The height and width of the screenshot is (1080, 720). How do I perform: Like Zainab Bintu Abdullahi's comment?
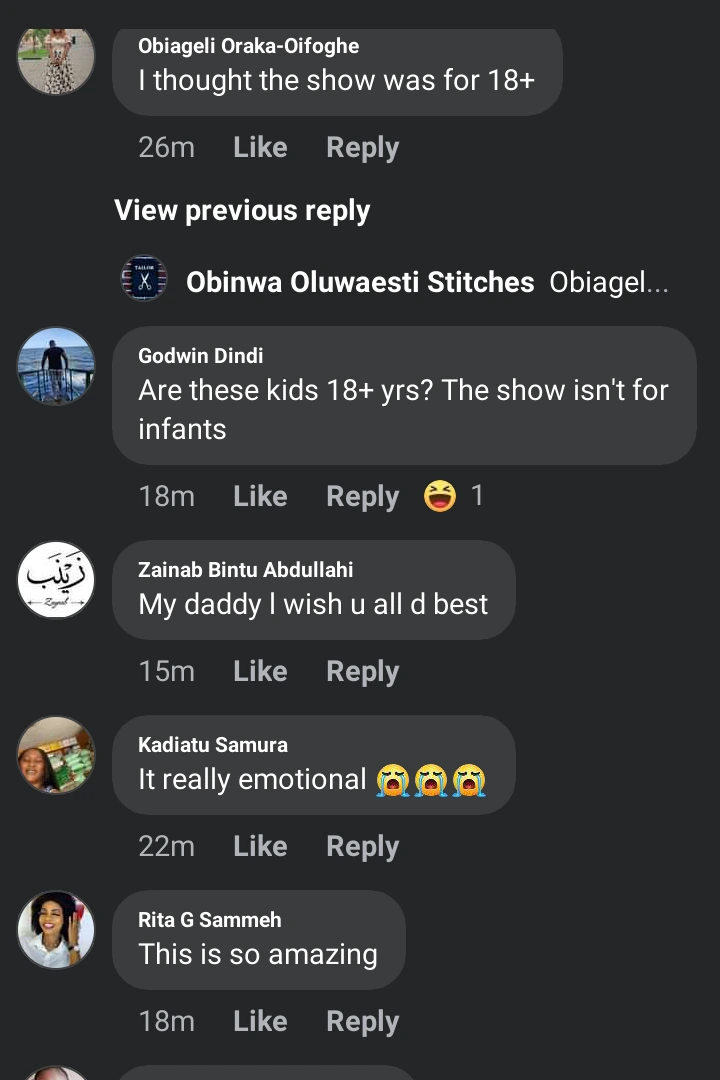point(260,672)
